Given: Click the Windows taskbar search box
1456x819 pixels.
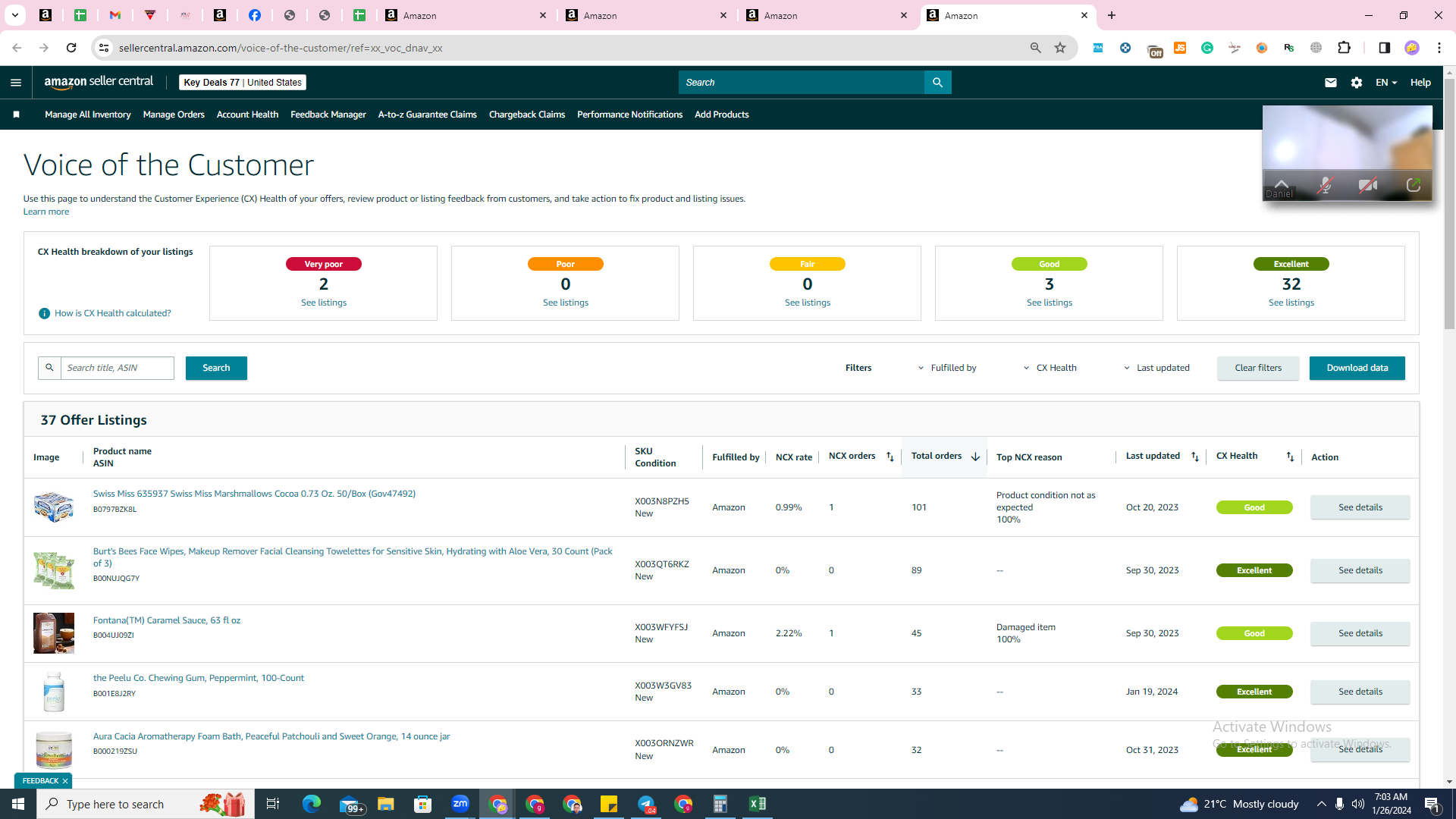Looking at the screenshot, I should point(147,804).
